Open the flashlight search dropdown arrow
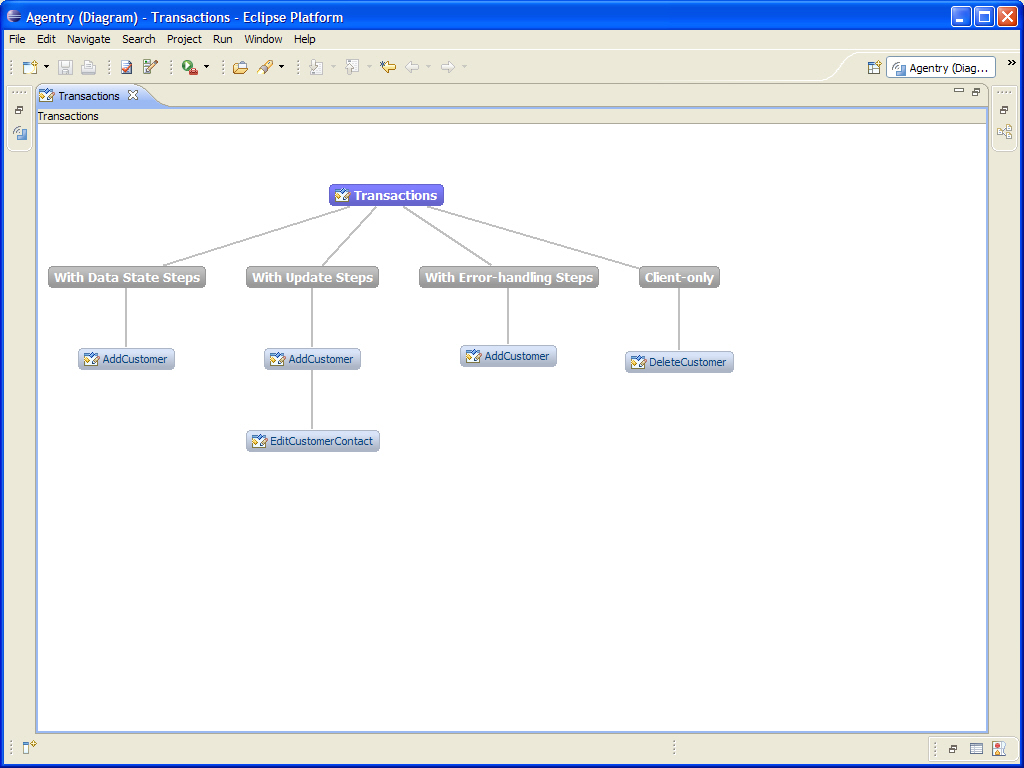Image resolution: width=1024 pixels, height=768 pixels. [281, 67]
